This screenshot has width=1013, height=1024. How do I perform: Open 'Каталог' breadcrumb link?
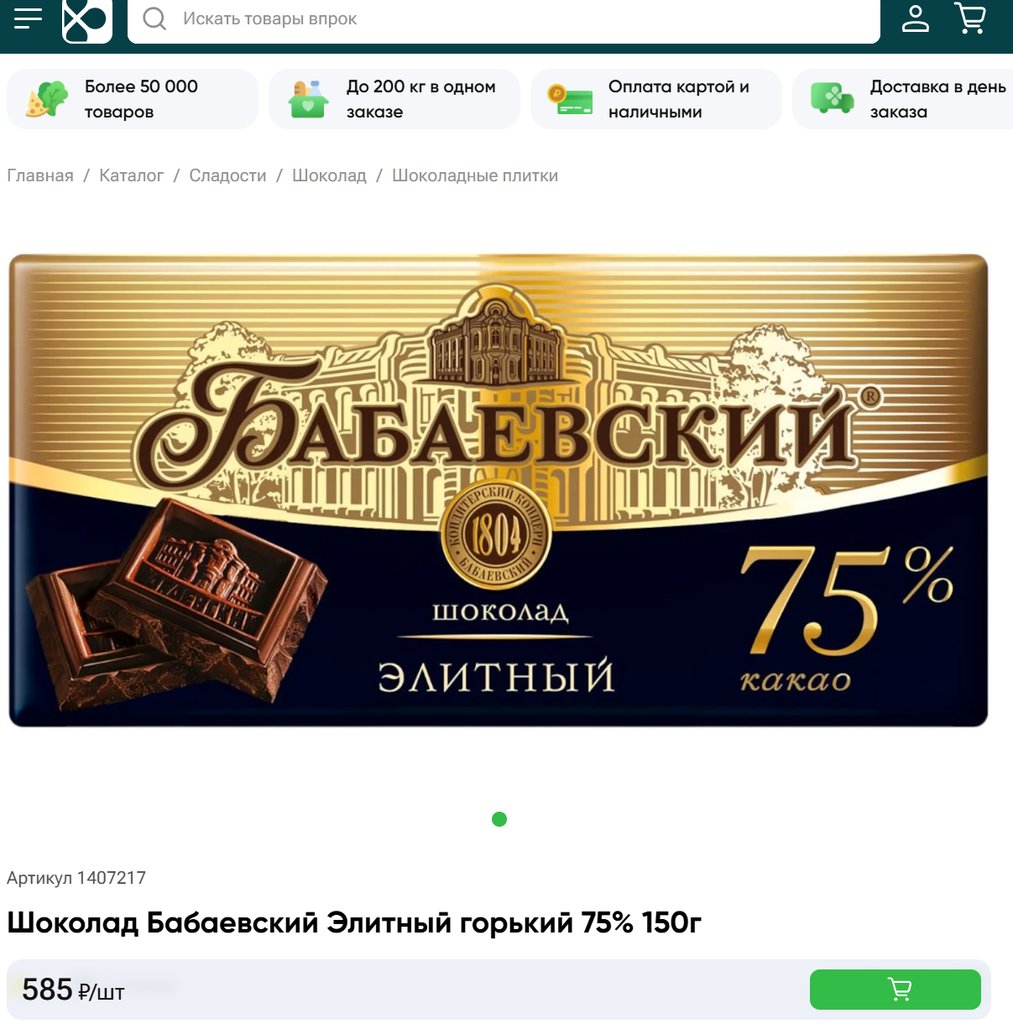click(x=131, y=176)
